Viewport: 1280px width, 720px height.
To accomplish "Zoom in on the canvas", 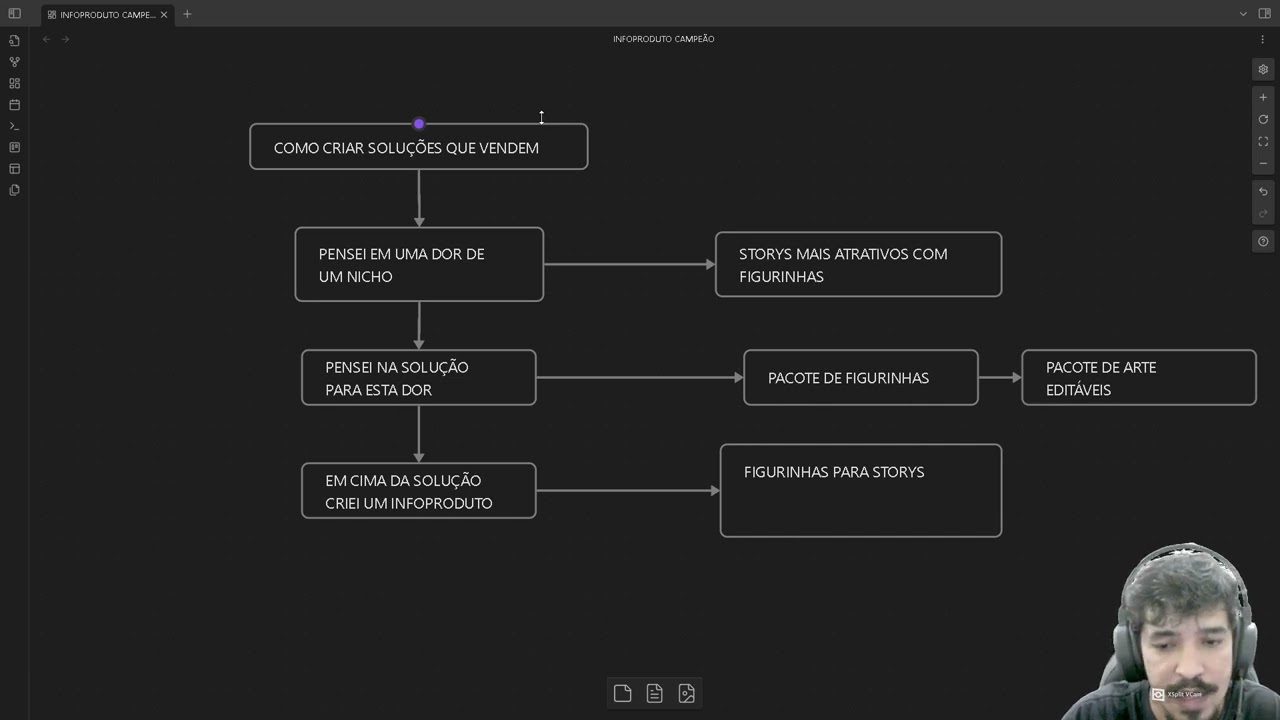I will (x=1263, y=97).
